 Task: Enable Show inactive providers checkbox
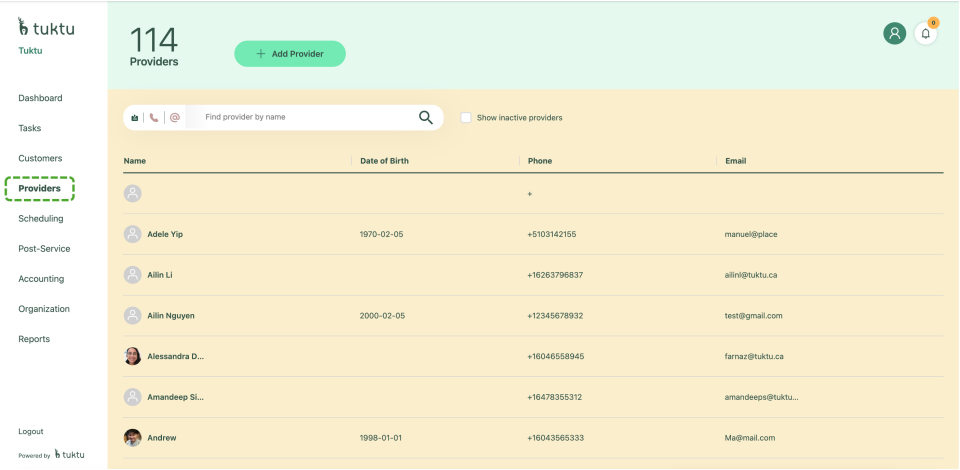[x=466, y=118]
